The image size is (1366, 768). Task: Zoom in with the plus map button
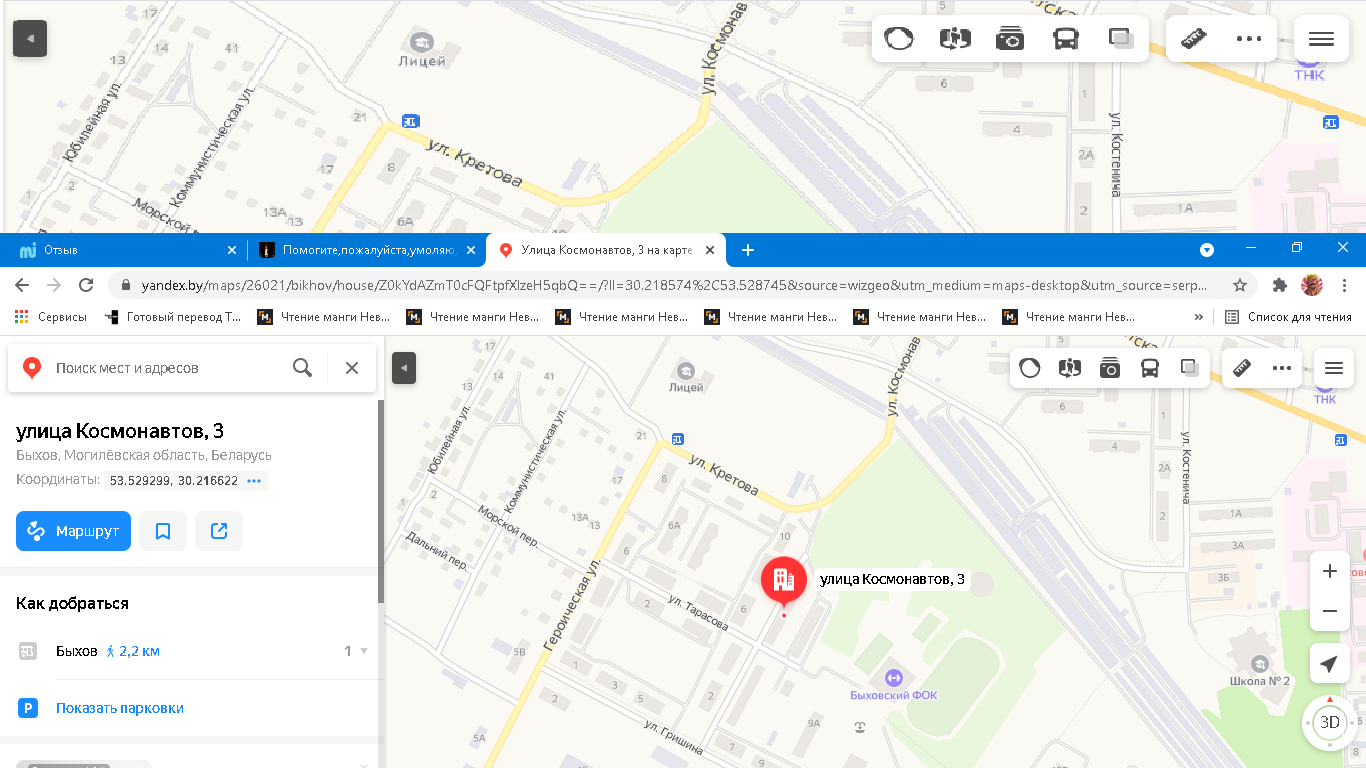(1329, 572)
